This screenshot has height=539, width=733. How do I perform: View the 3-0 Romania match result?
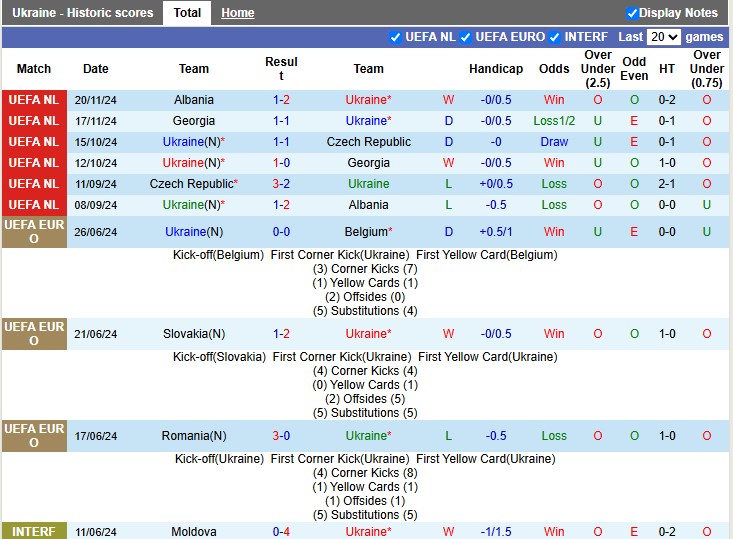click(281, 436)
